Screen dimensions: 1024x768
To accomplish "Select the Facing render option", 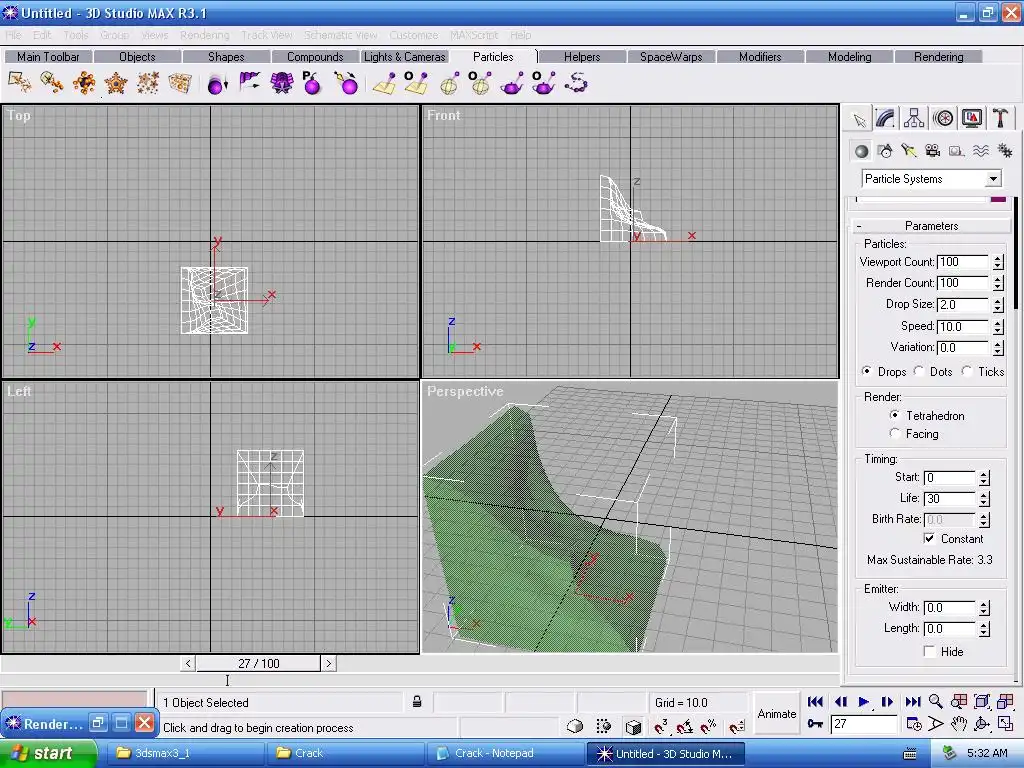I will pyautogui.click(x=895, y=433).
